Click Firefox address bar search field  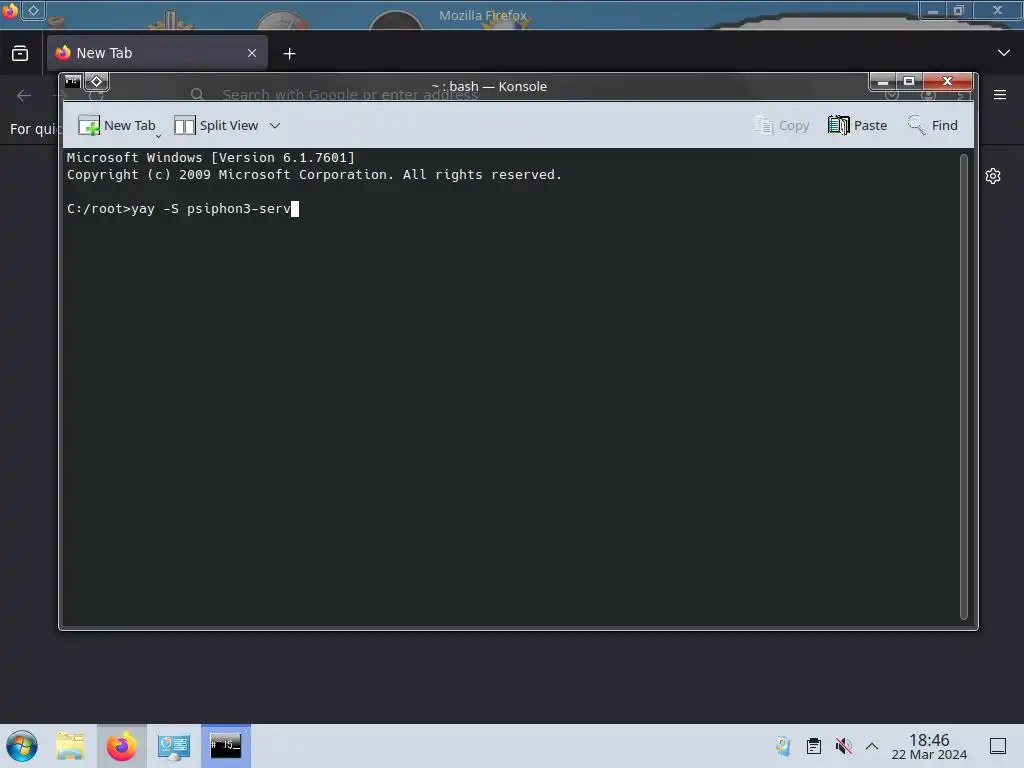coord(349,95)
